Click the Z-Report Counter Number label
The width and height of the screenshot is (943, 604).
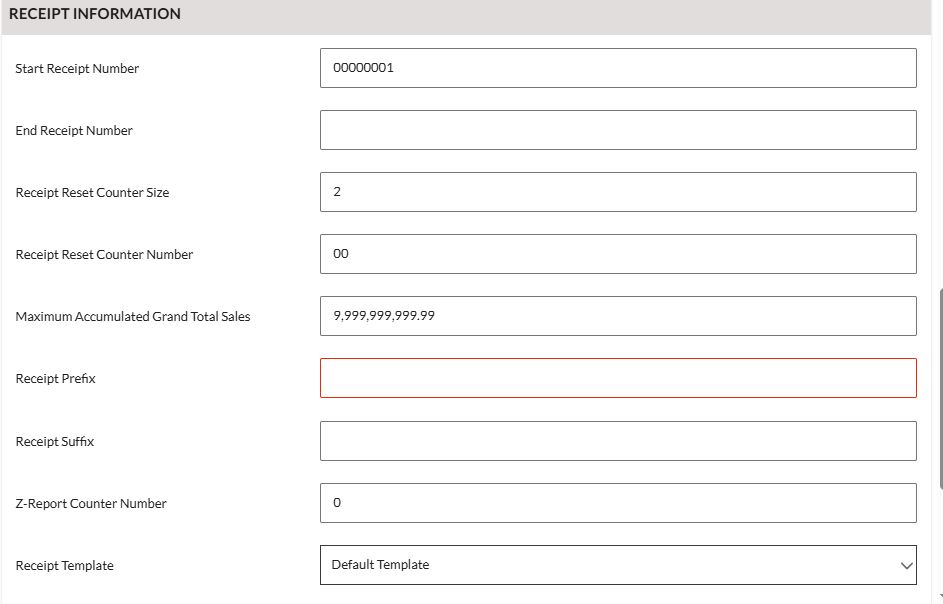coord(91,504)
